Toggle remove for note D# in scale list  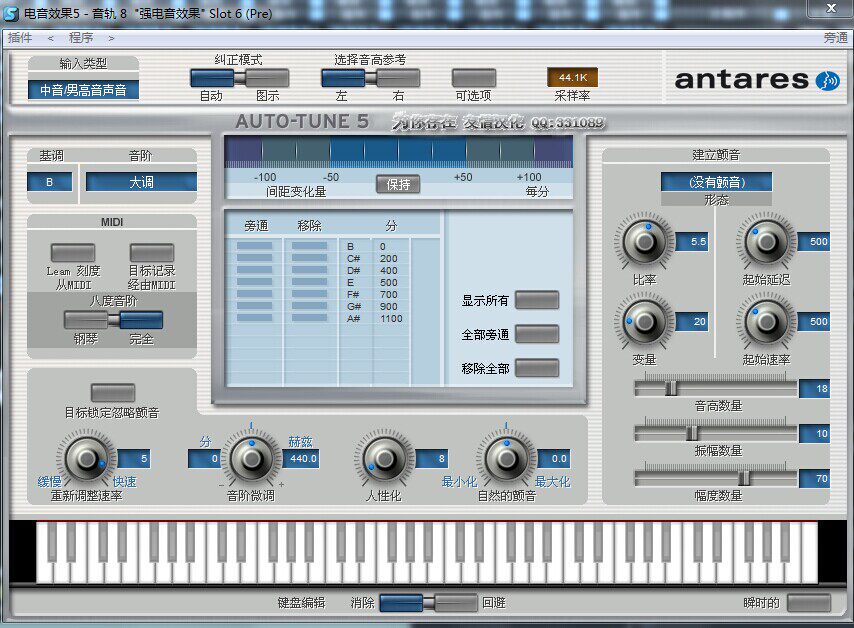[x=309, y=270]
